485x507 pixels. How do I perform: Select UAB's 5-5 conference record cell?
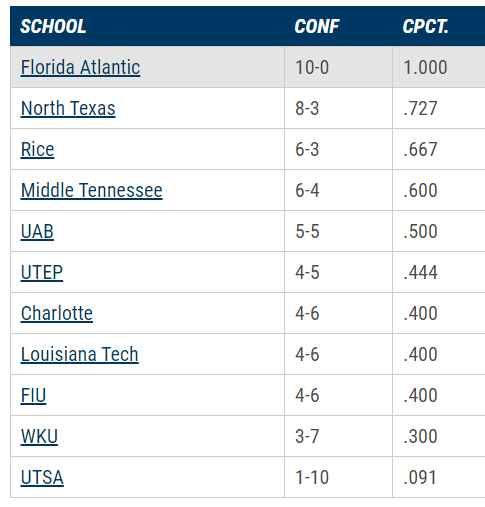(x=338, y=231)
